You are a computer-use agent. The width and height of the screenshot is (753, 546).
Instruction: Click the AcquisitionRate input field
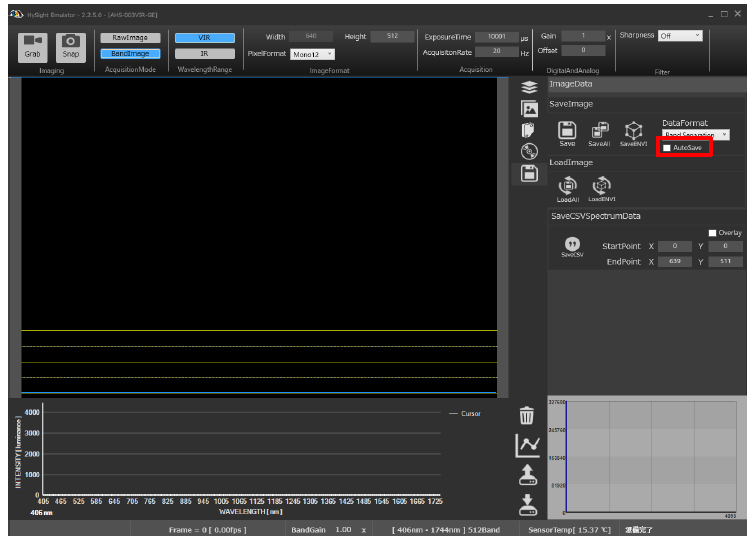click(497, 51)
